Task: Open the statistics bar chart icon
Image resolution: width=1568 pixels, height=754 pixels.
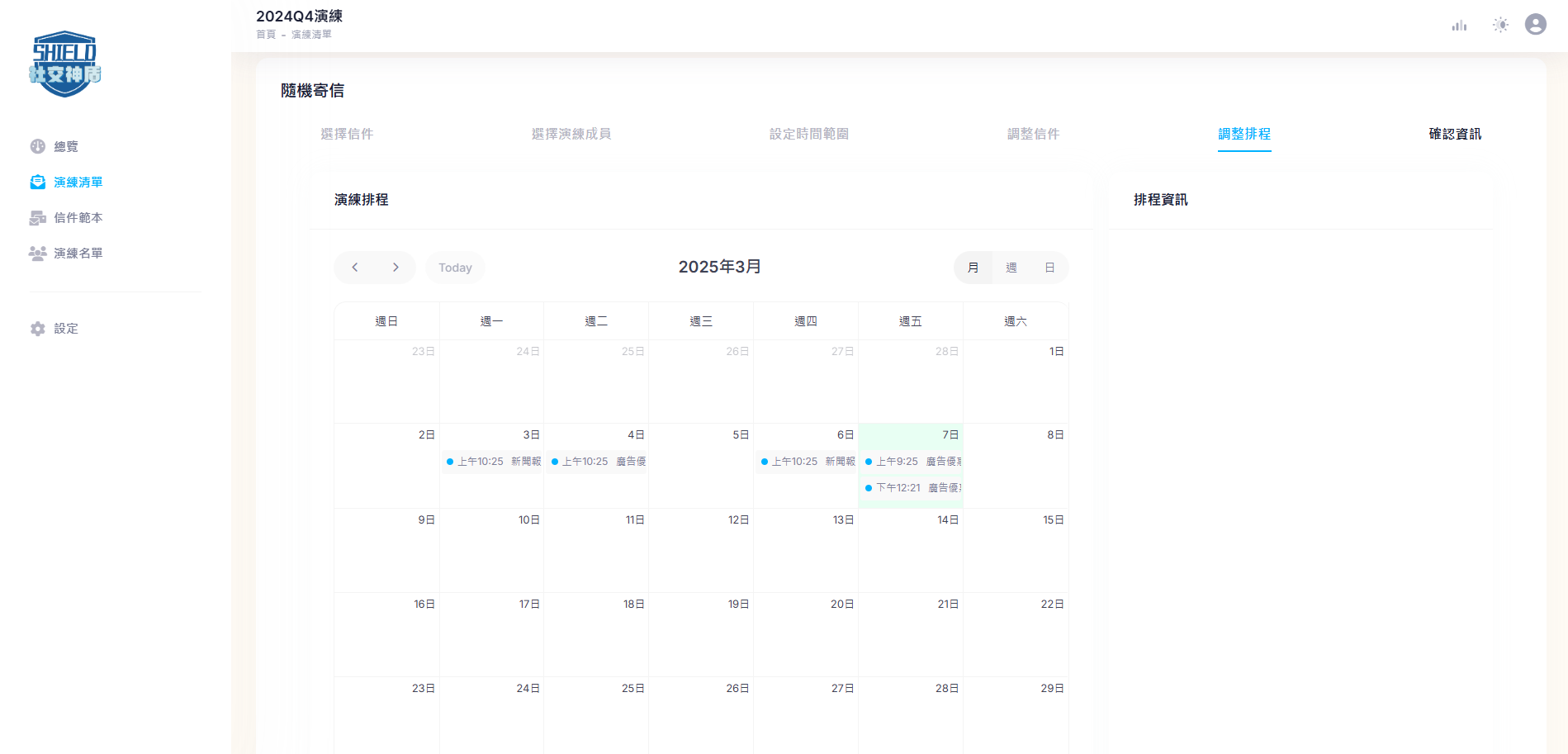Action: [1459, 25]
